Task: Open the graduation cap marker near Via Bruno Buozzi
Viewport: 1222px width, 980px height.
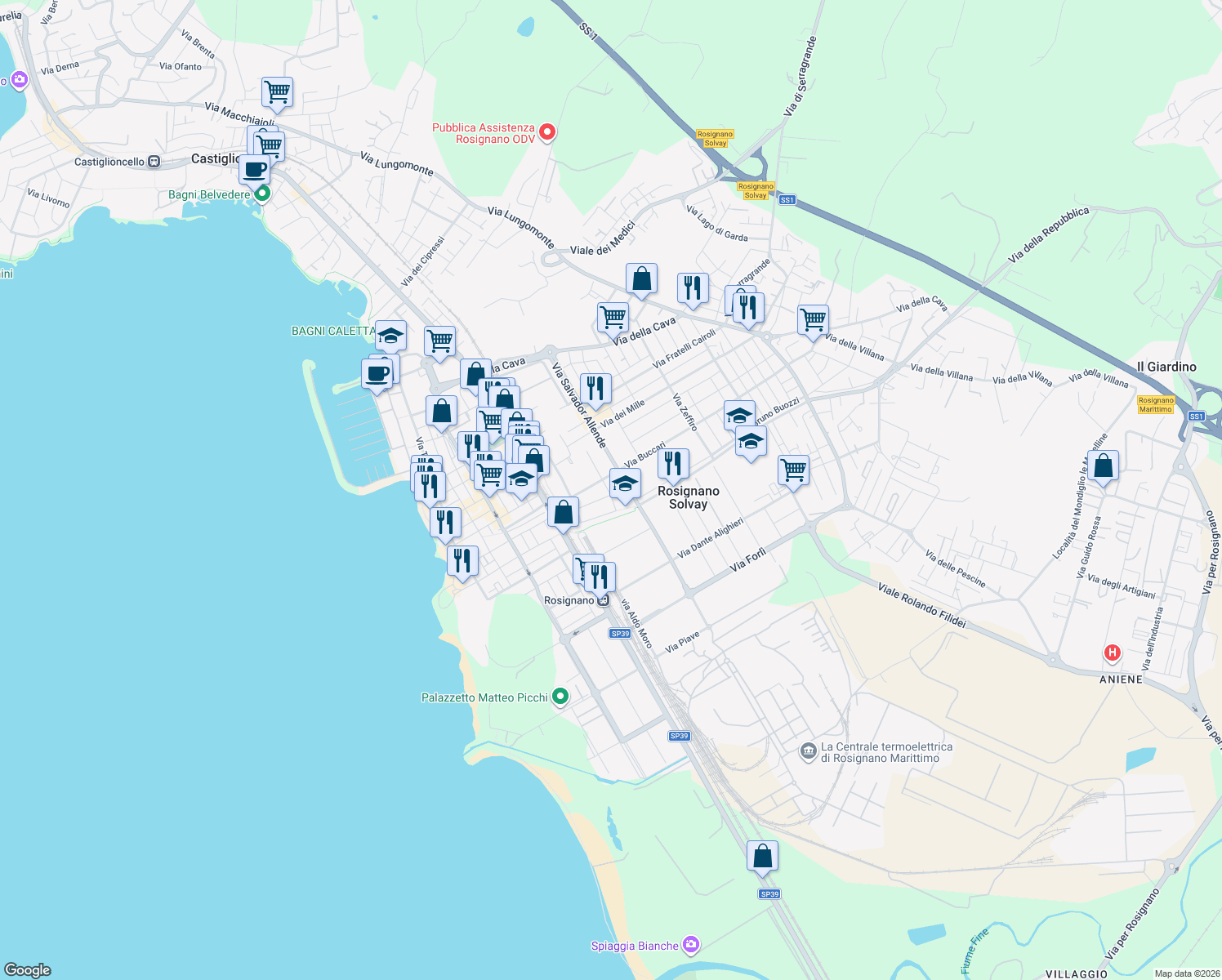Action: [739, 415]
